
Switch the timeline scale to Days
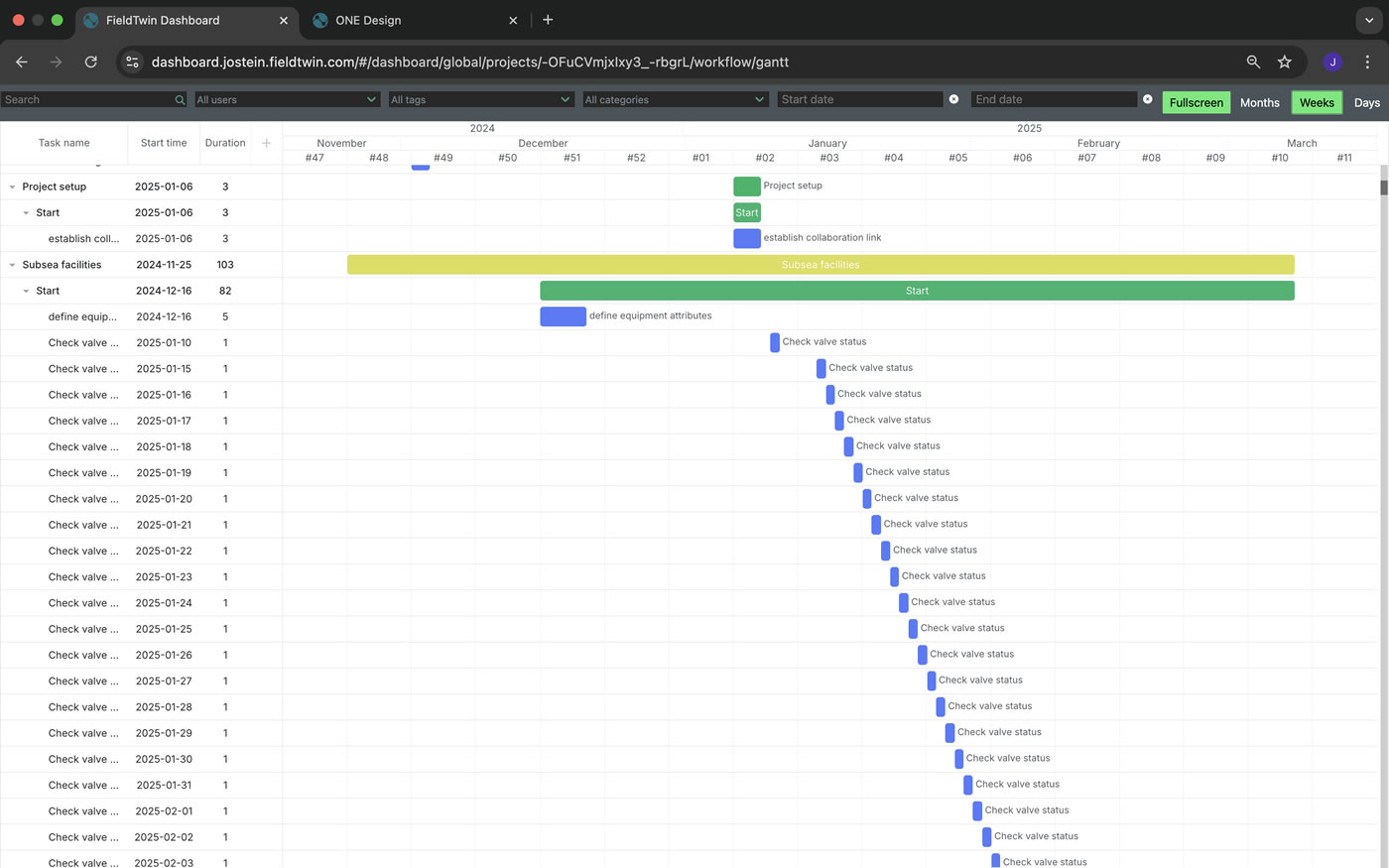click(1366, 102)
